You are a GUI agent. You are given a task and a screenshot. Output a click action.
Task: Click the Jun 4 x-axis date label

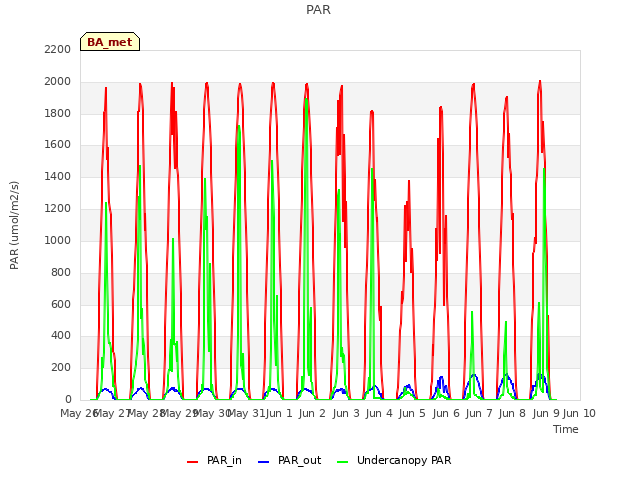pos(379,413)
